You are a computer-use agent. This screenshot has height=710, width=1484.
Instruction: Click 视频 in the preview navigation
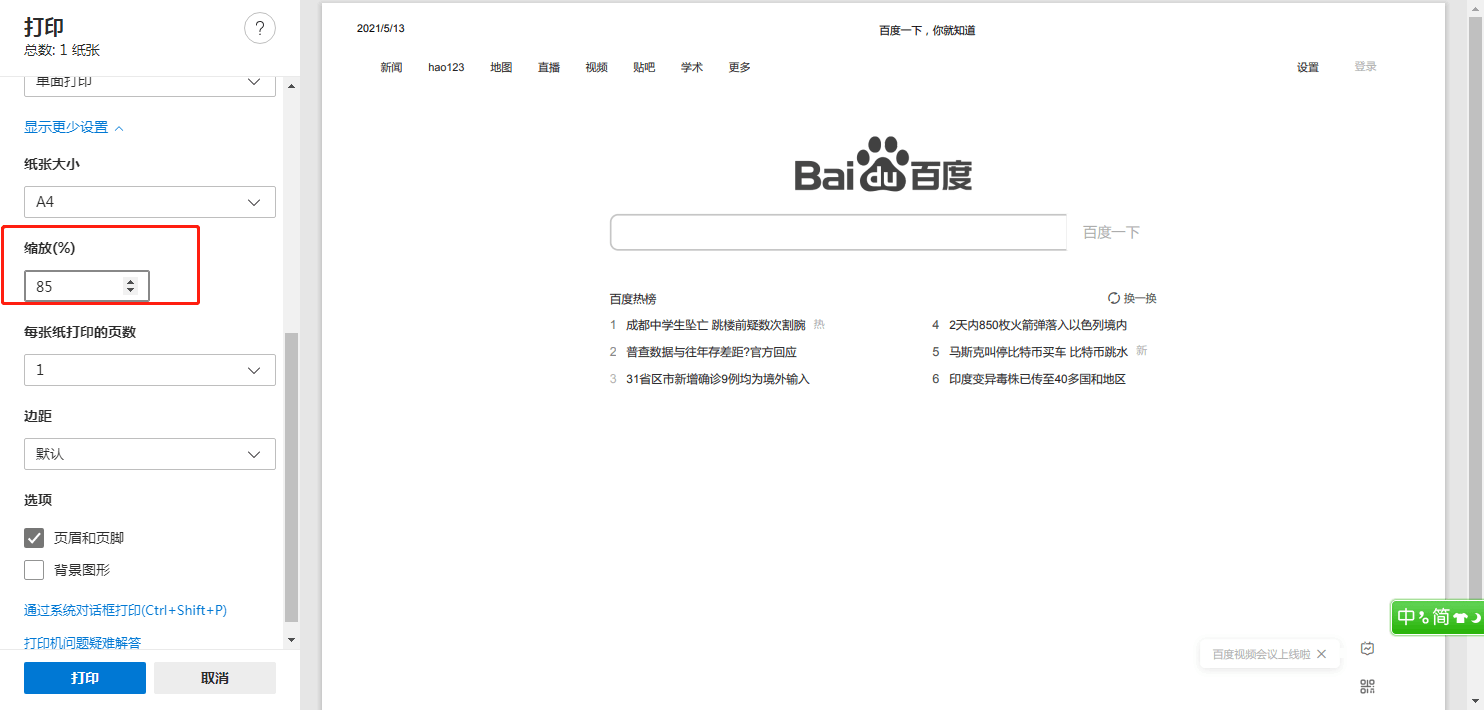[597, 68]
